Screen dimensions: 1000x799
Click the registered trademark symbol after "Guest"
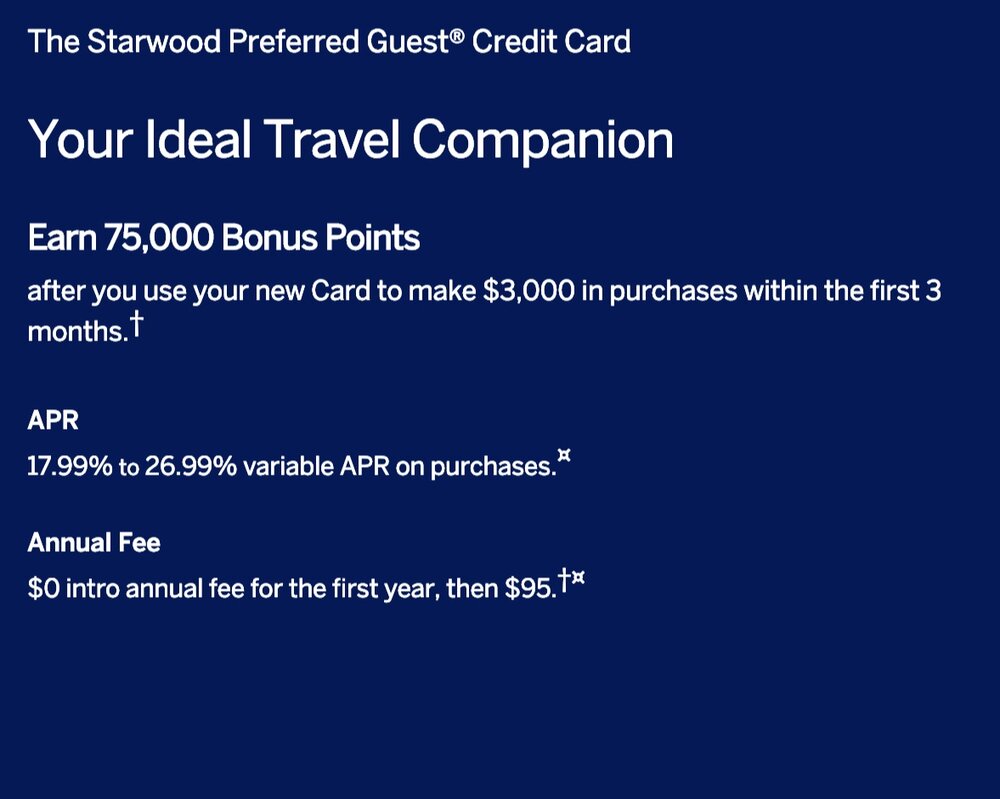tap(457, 38)
